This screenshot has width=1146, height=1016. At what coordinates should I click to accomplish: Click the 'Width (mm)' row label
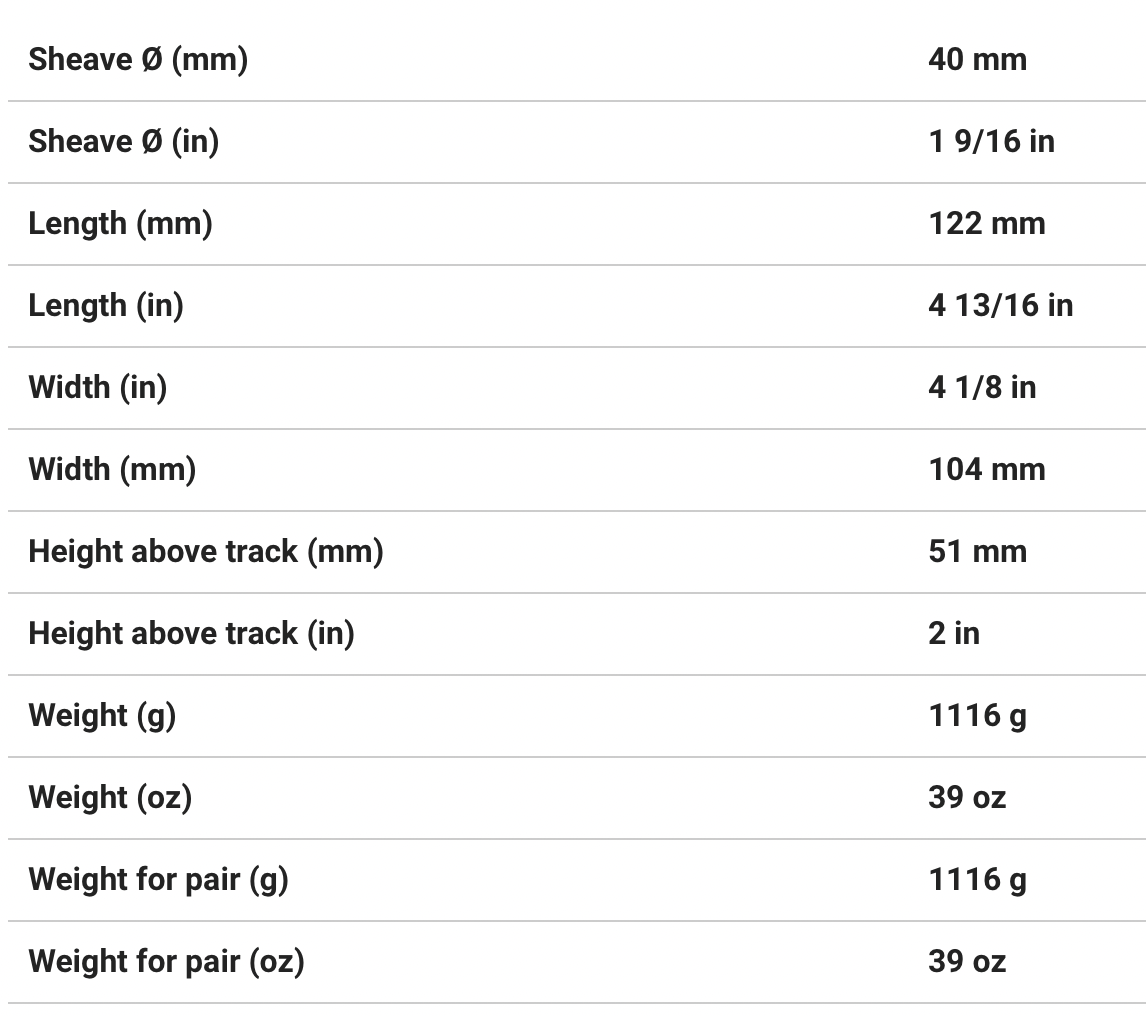click(x=112, y=470)
